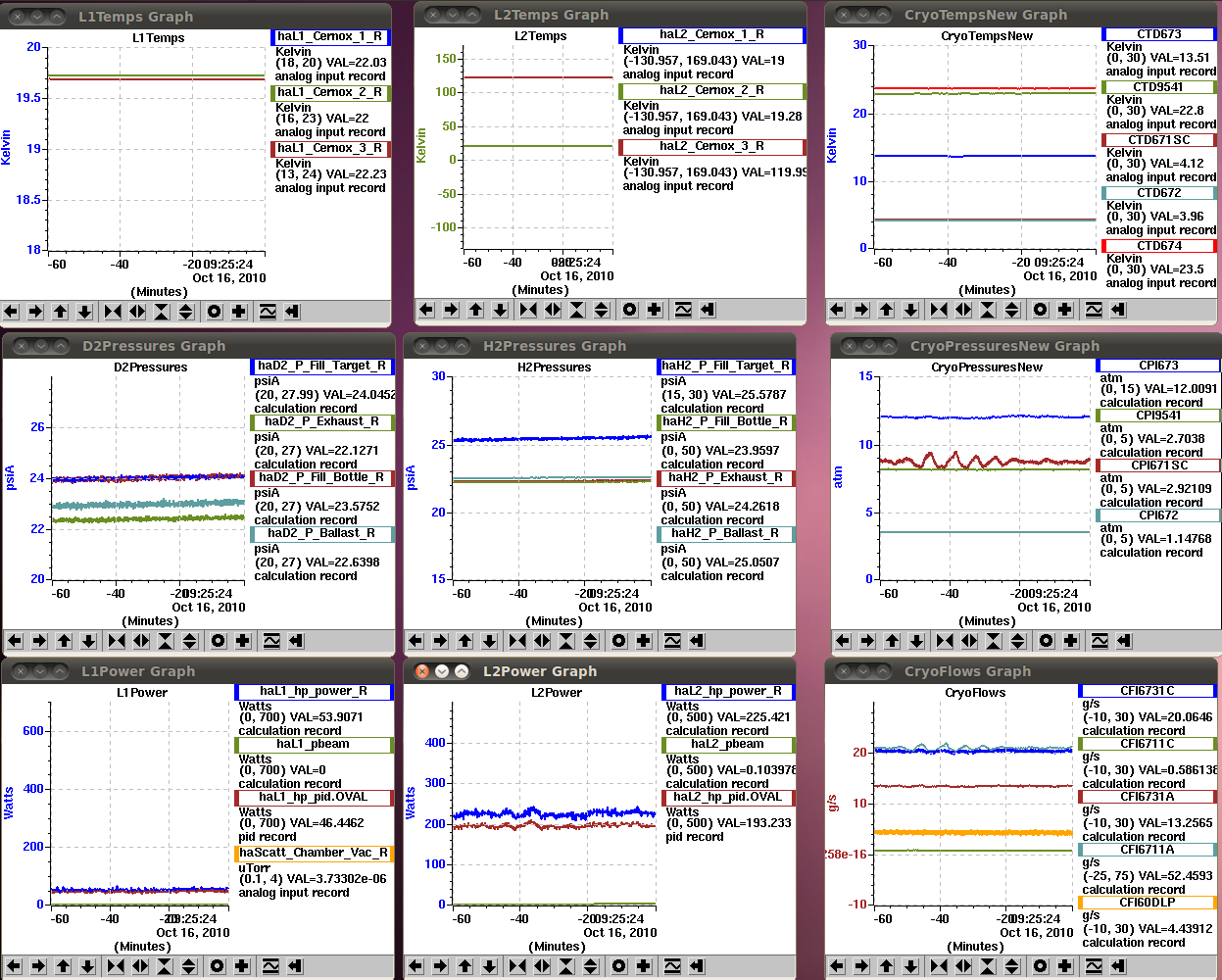Click the L2Power Graph window title bar
Screen dimensions: 1222x980
tap(598, 671)
